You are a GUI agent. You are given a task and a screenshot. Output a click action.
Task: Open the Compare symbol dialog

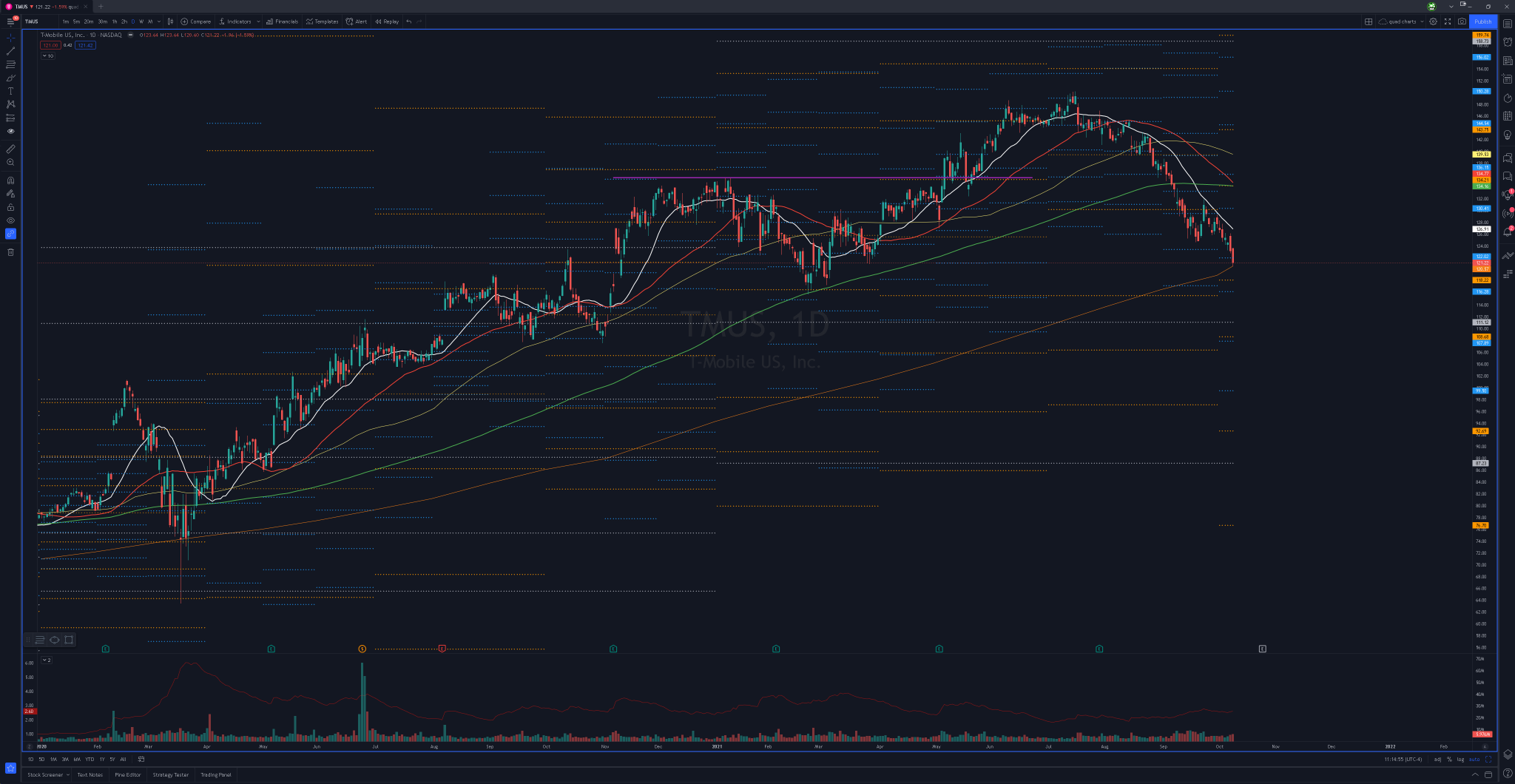click(196, 21)
